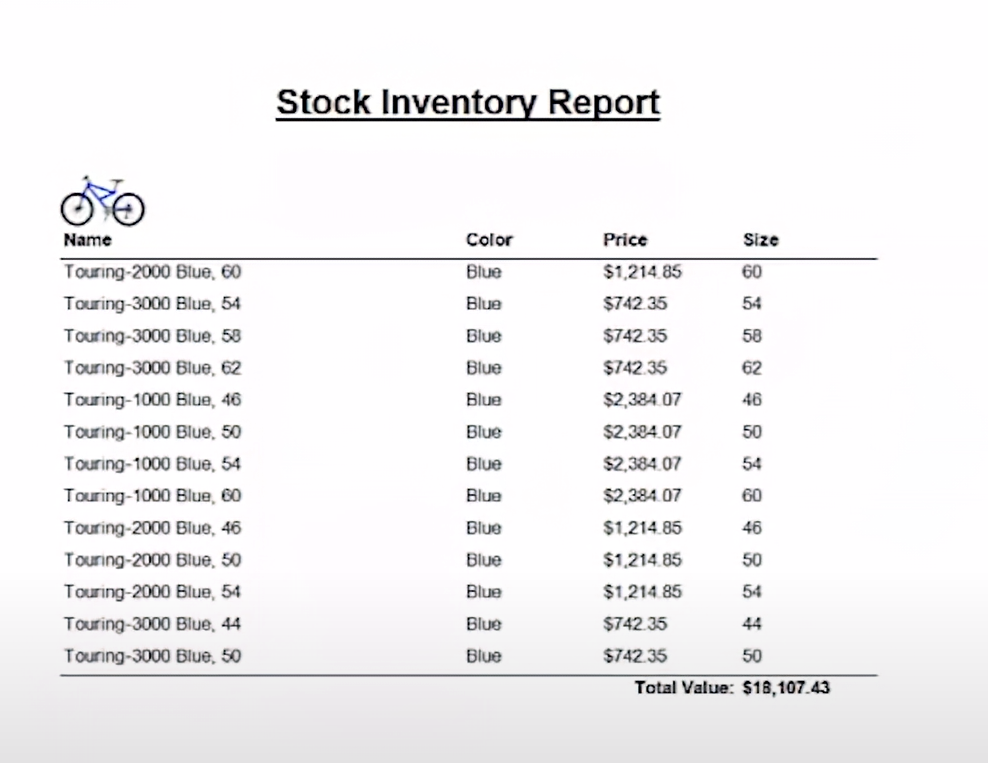The height and width of the screenshot is (763, 988).
Task: Select the Name column header
Action: (88, 240)
